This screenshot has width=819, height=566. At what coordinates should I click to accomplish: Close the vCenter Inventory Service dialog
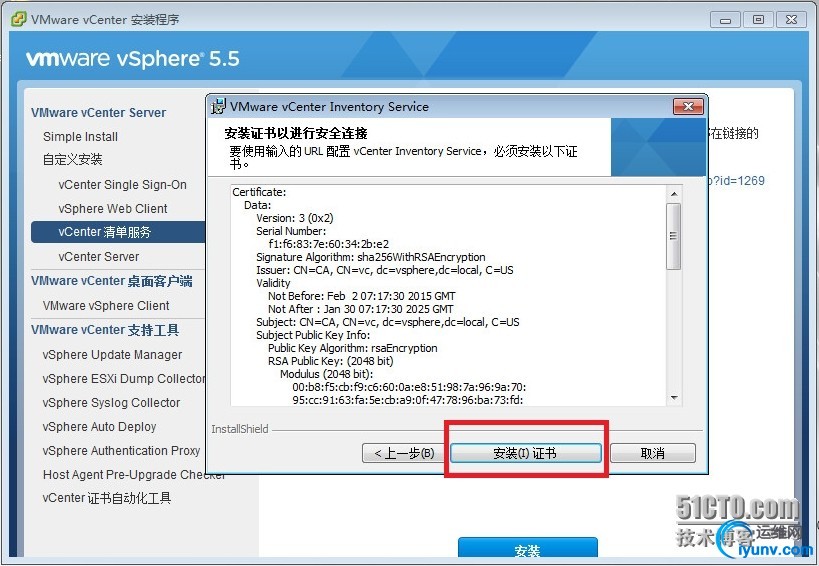(x=688, y=107)
